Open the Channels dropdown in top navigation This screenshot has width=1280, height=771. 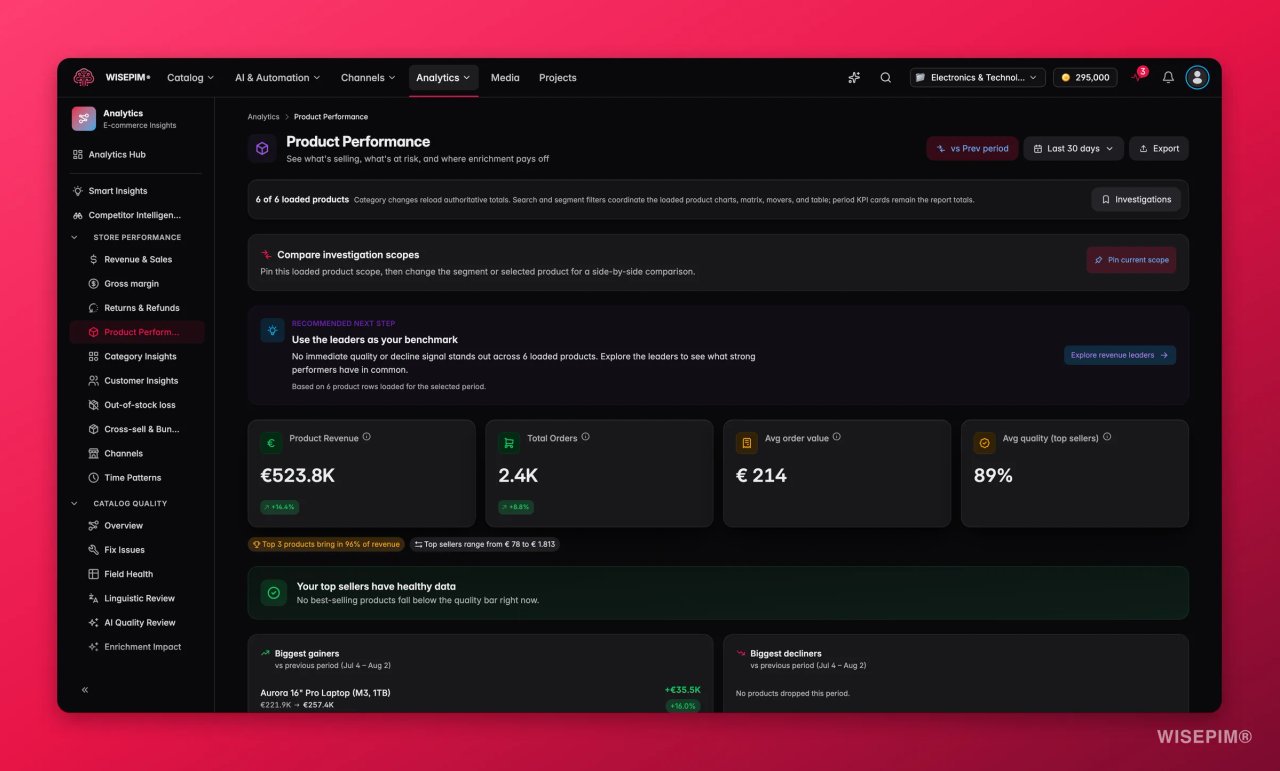click(368, 78)
